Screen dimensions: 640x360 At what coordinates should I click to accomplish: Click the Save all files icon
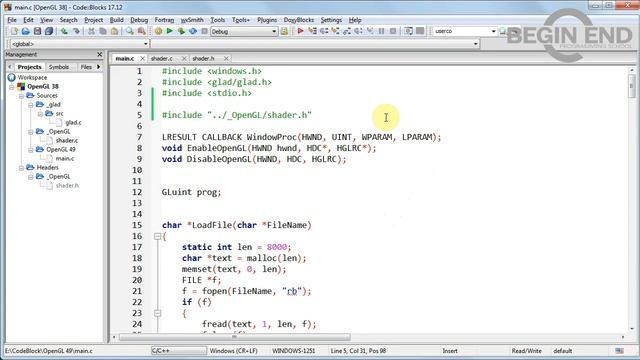coord(49,31)
